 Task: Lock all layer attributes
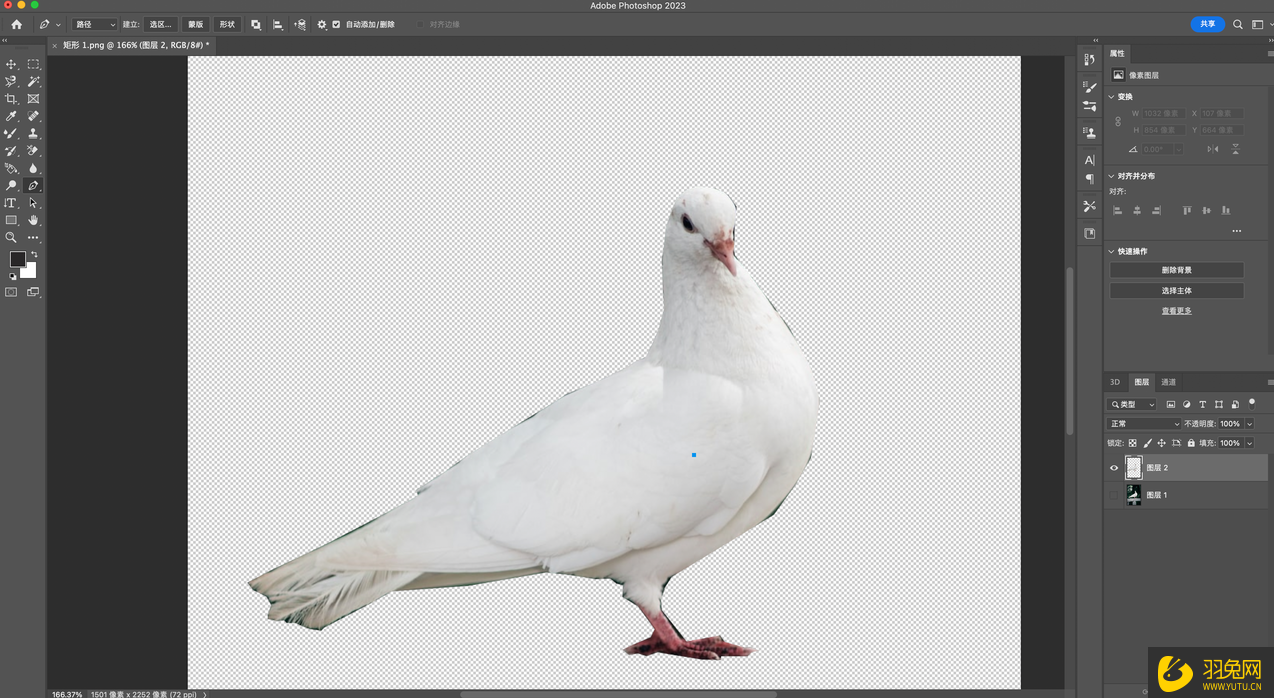tap(1191, 443)
